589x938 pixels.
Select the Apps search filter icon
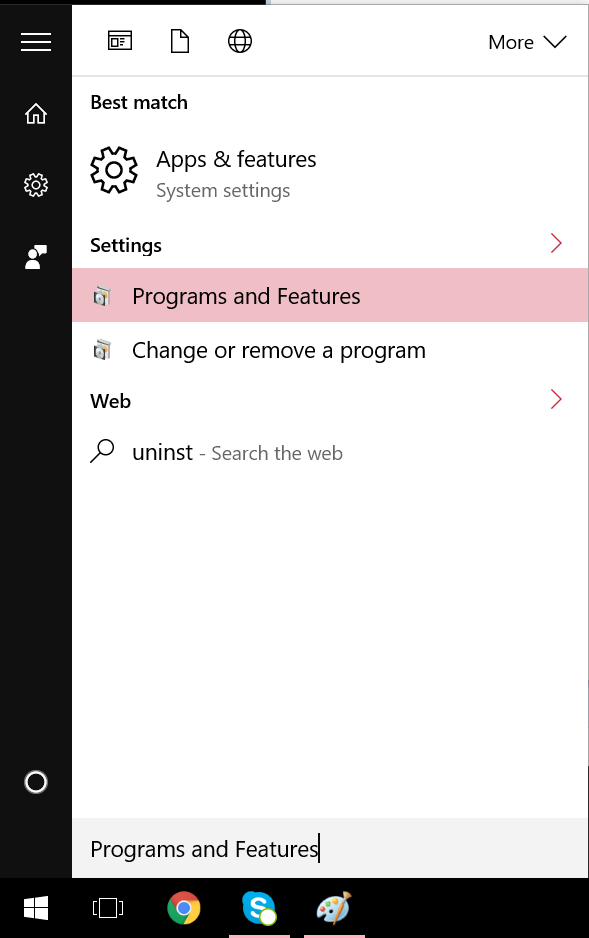point(119,41)
